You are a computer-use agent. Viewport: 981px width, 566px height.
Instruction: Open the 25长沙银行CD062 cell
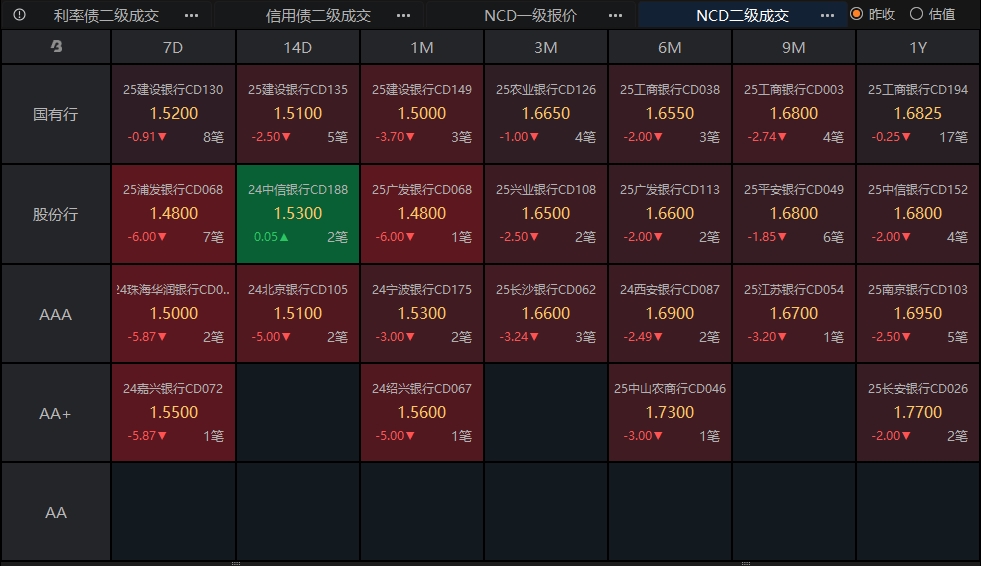click(546, 313)
